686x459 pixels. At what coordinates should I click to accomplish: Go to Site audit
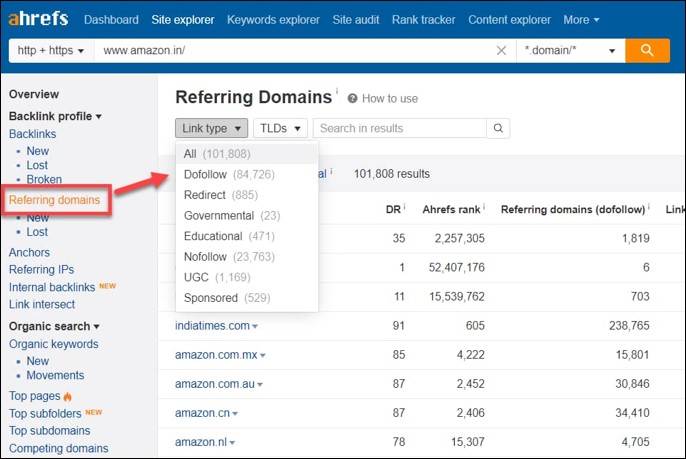point(356,20)
